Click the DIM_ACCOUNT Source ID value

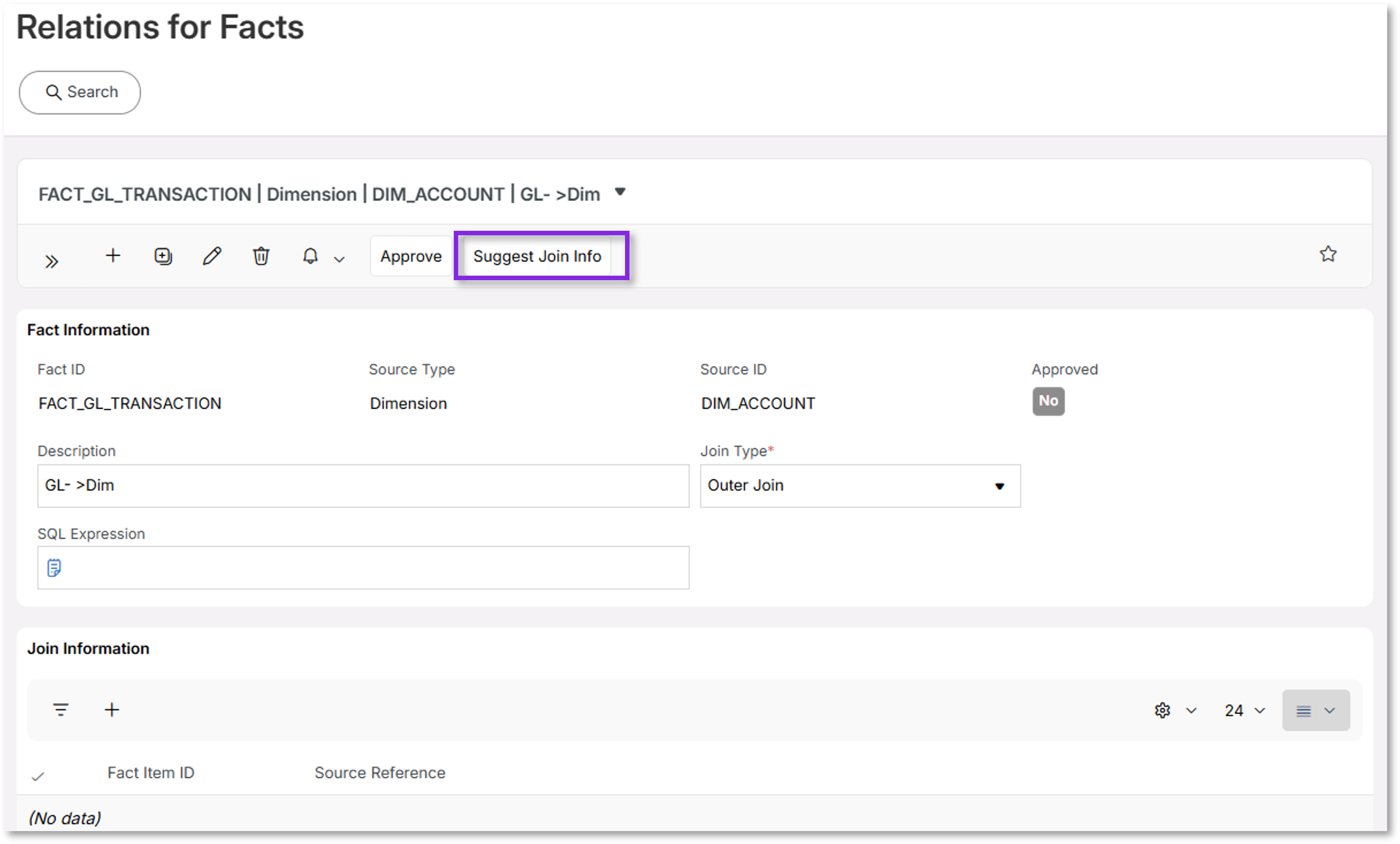point(758,403)
